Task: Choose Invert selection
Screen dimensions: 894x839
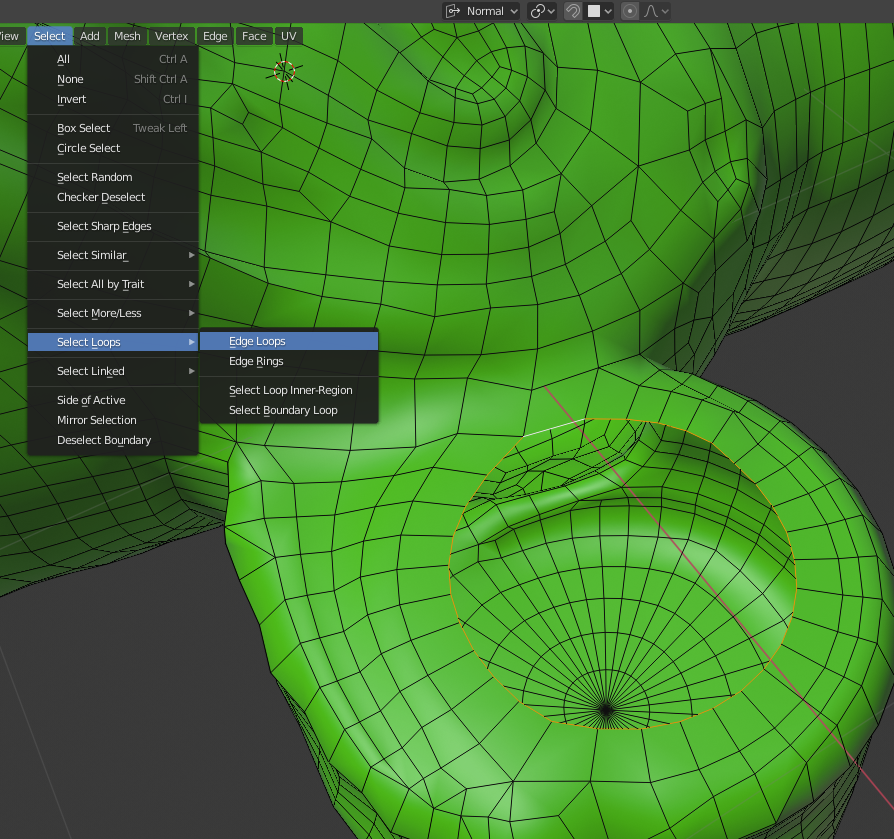Action: (113, 99)
